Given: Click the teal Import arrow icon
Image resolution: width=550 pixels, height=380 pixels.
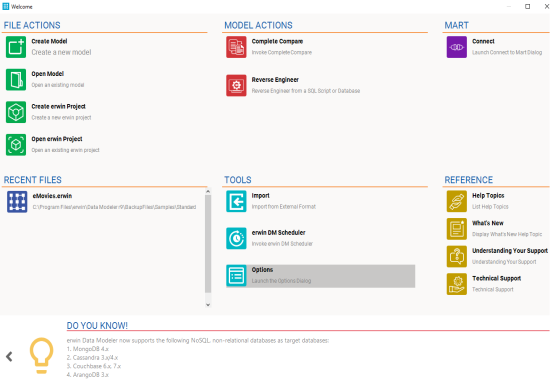Looking at the screenshot, I should (236, 201).
